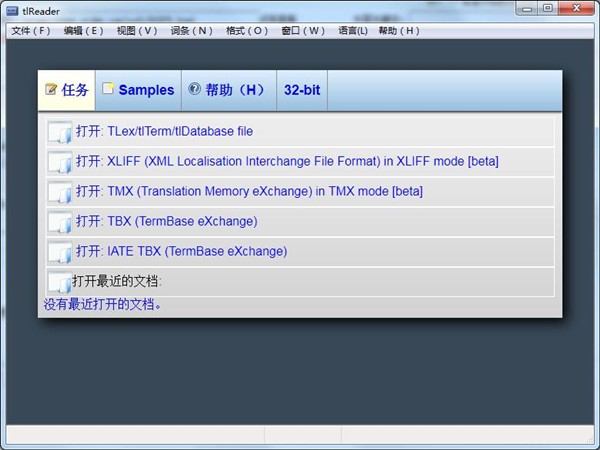600x450 pixels.
Task: Open the 语言(L) menu
Action: [x=353, y=31]
